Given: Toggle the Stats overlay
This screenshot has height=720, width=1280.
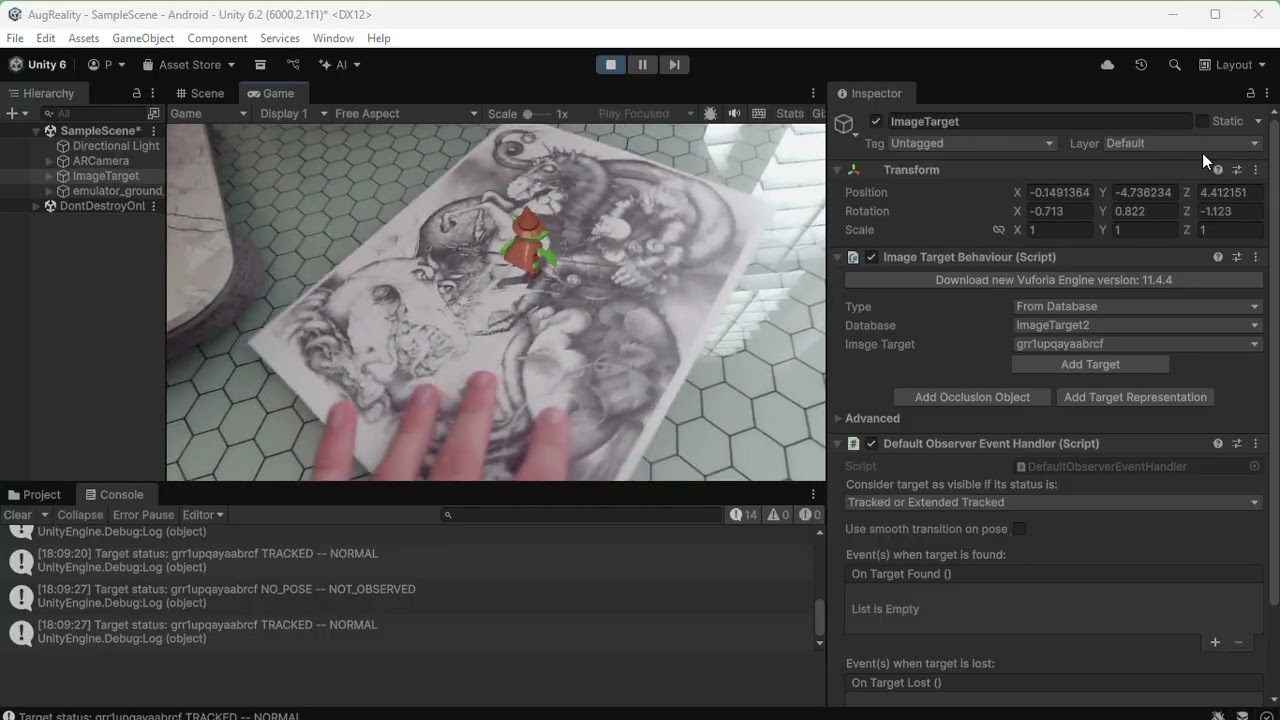Looking at the screenshot, I should 790,114.
